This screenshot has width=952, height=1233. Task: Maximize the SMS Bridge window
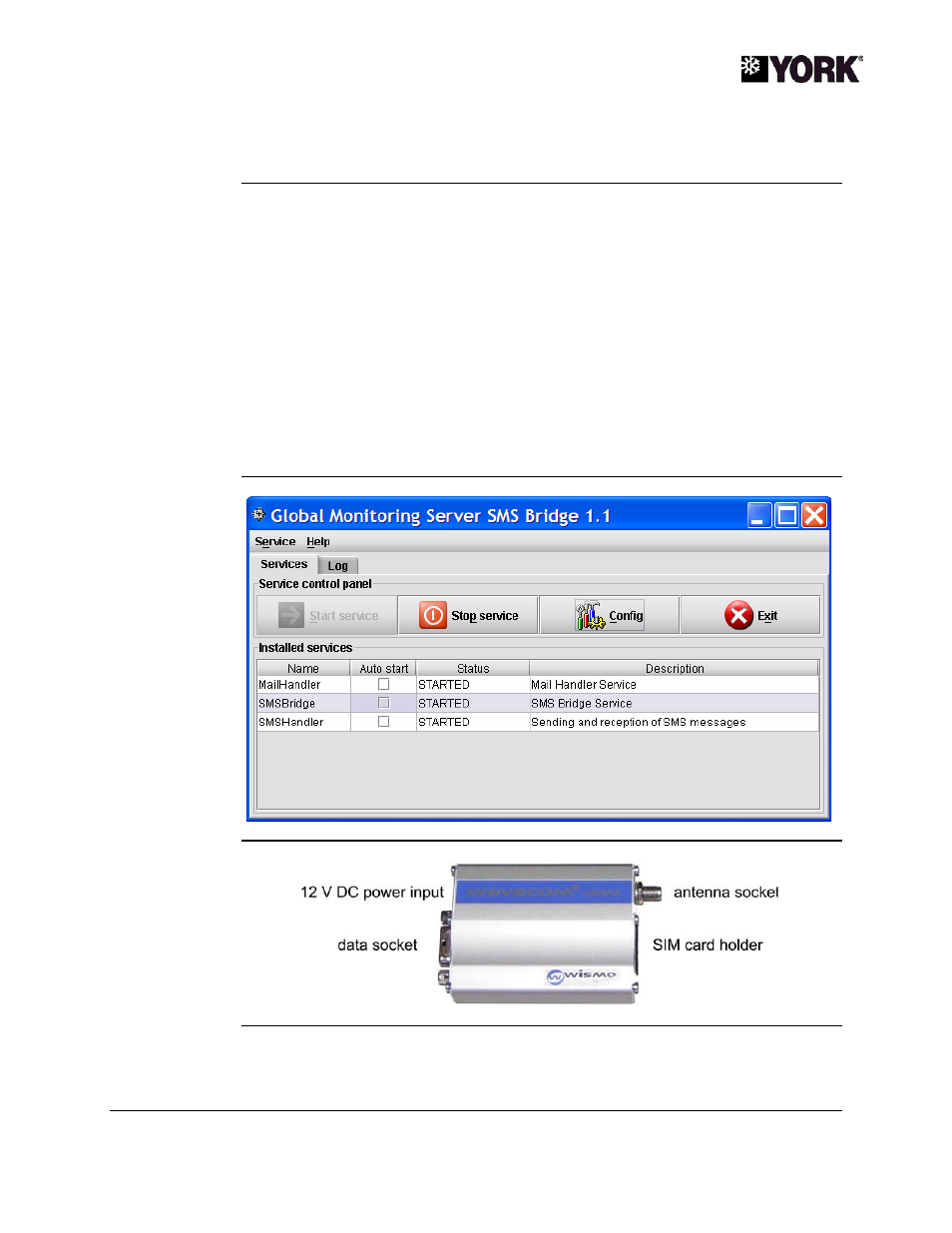click(x=787, y=515)
